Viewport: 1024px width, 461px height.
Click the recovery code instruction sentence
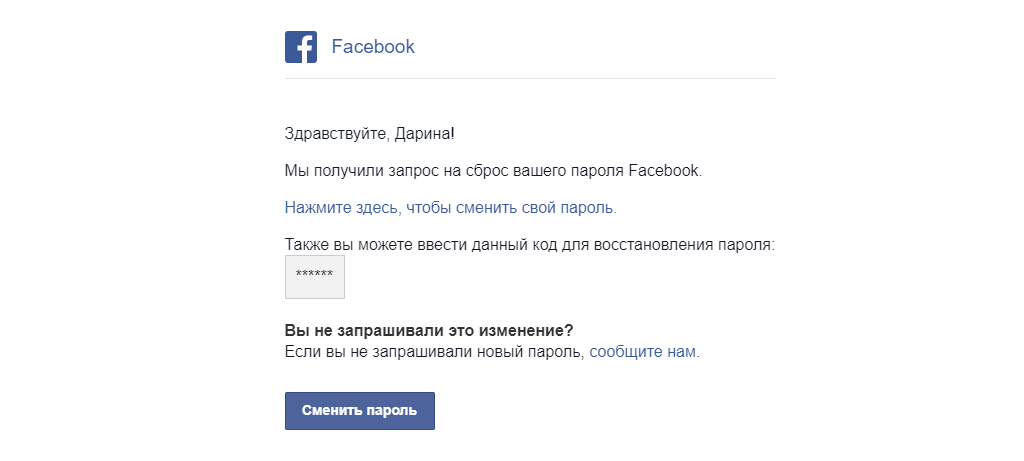[x=529, y=244]
